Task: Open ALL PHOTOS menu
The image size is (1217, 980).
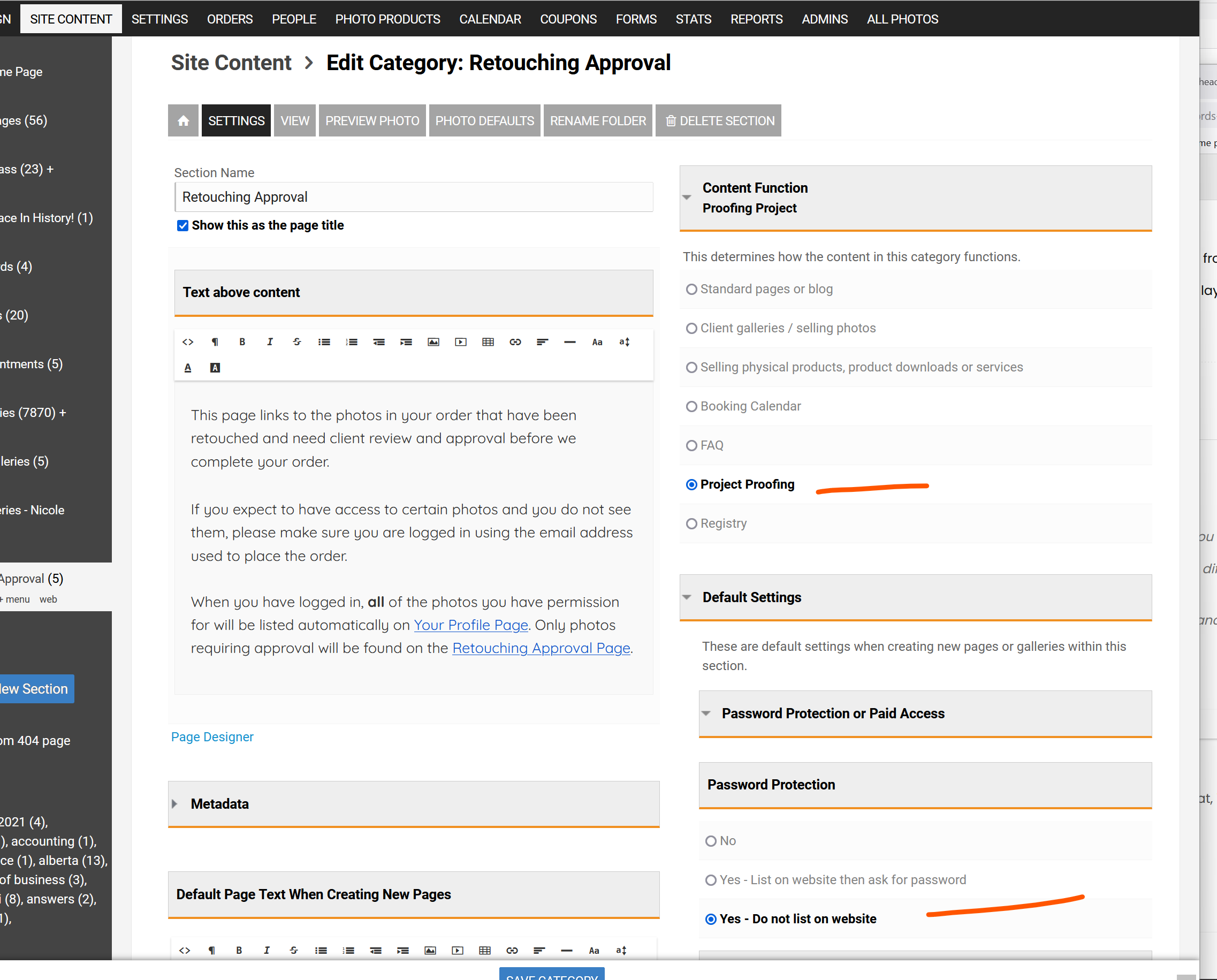Action: [x=903, y=19]
